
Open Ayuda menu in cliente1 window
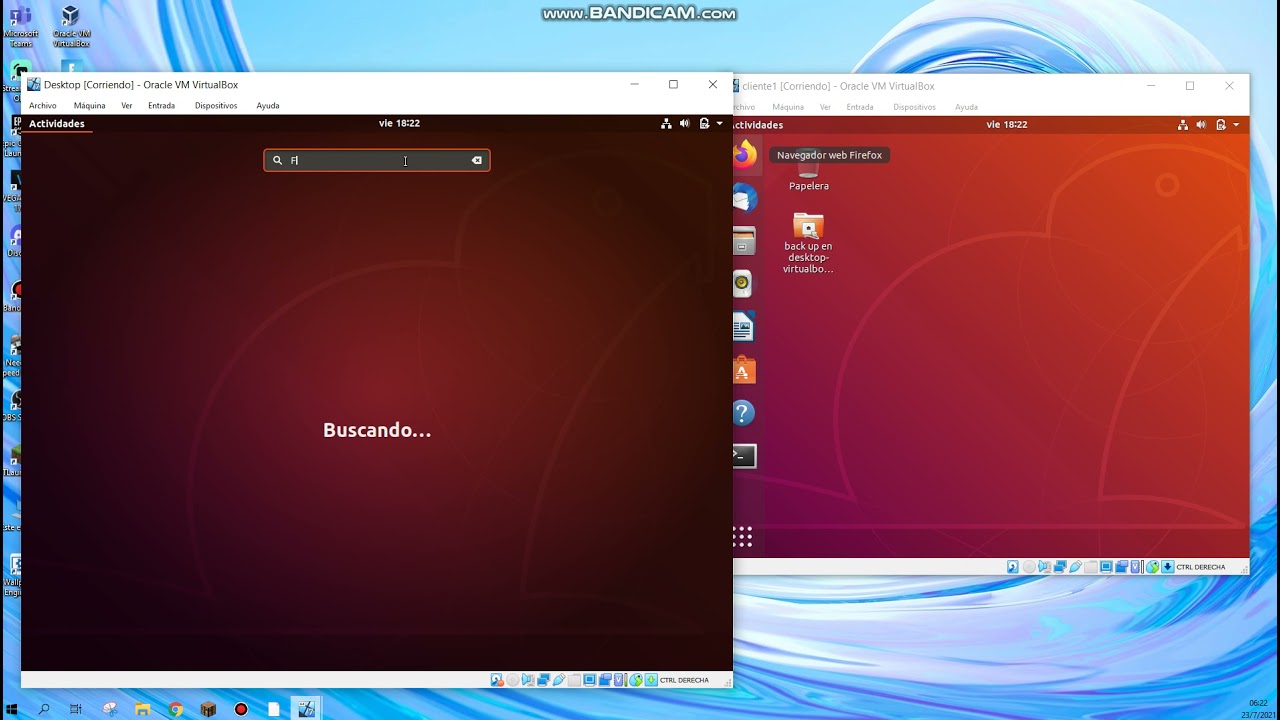[x=966, y=107]
